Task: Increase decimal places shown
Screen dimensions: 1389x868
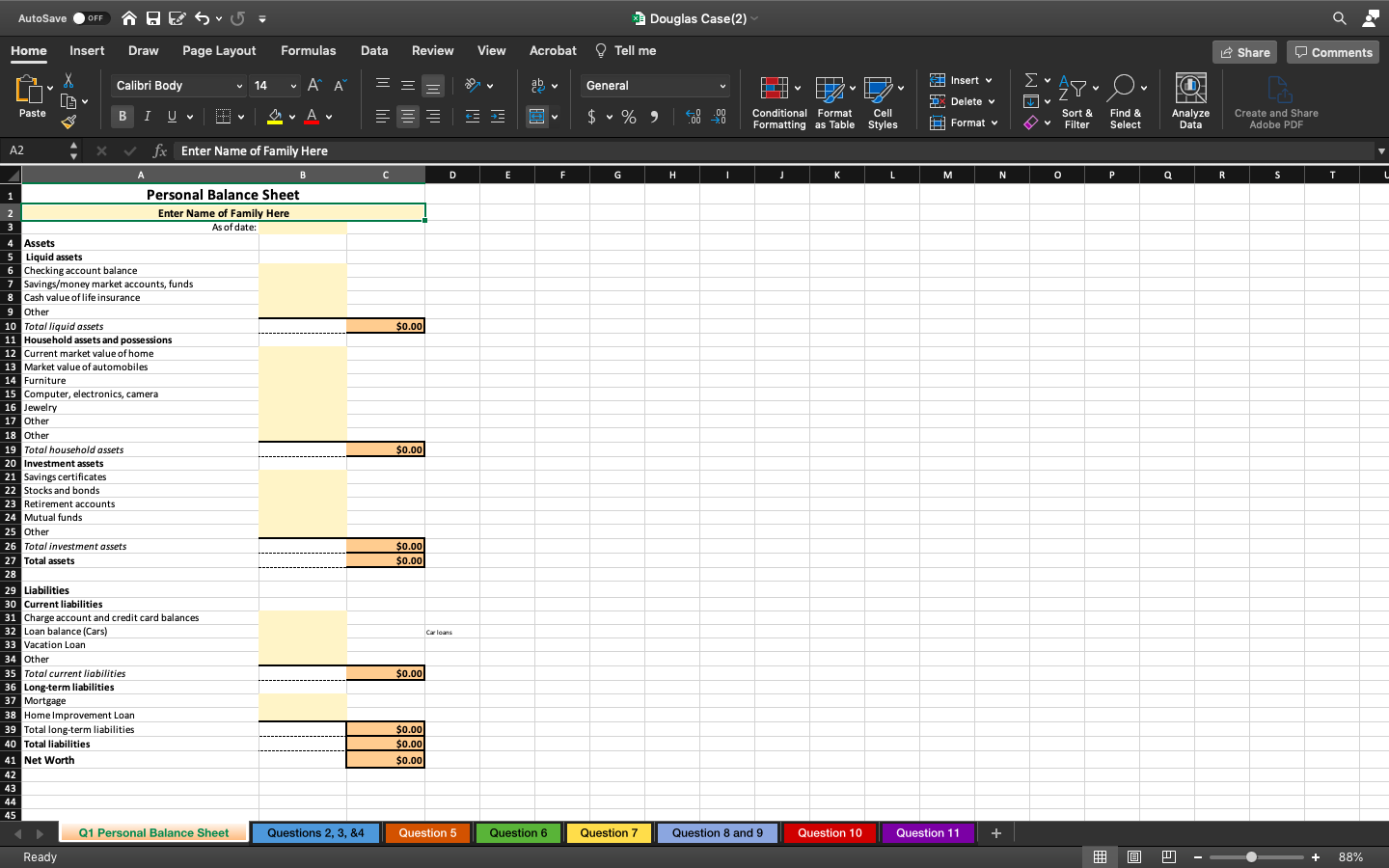Action: pyautogui.click(x=694, y=117)
